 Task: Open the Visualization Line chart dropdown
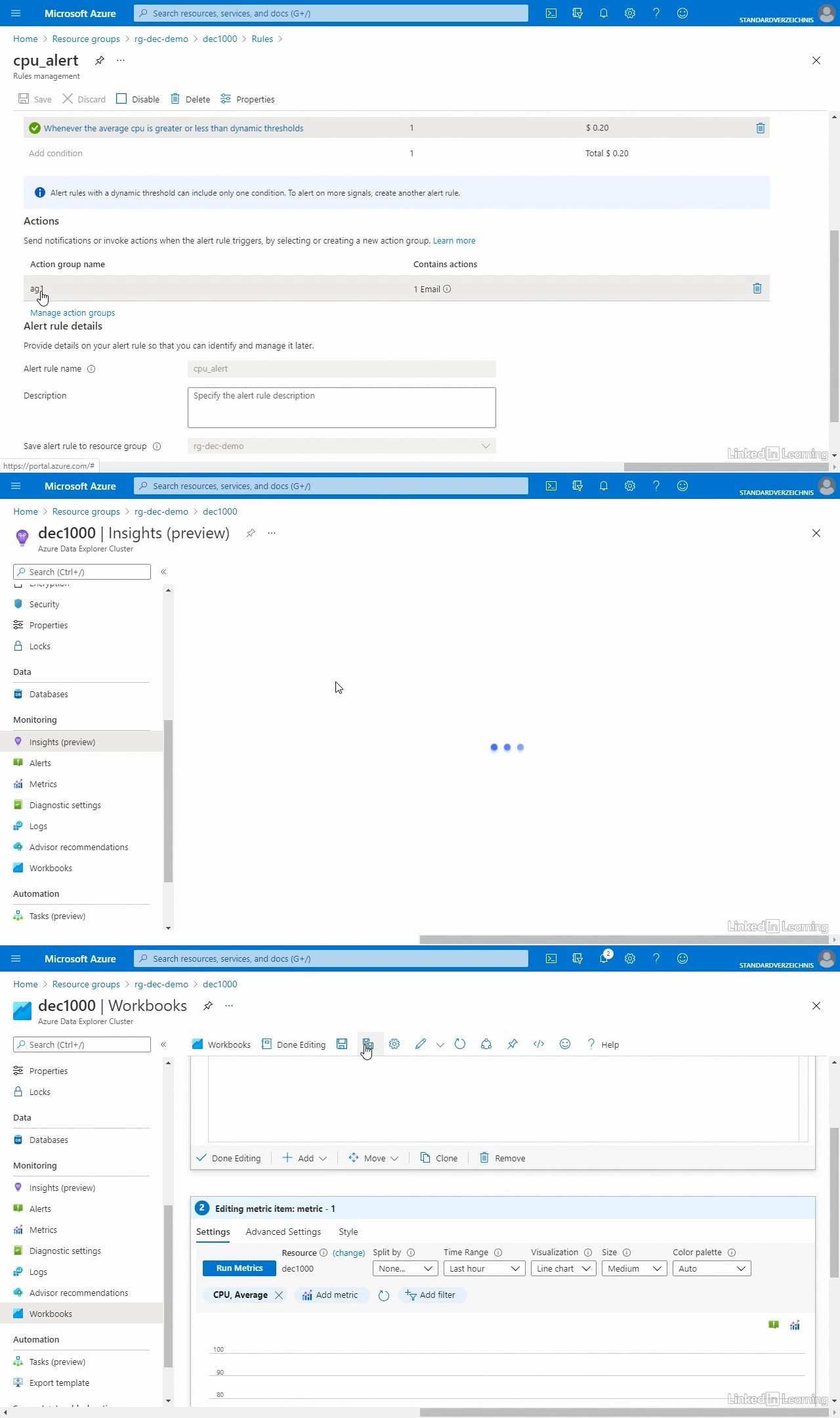pos(563,1268)
